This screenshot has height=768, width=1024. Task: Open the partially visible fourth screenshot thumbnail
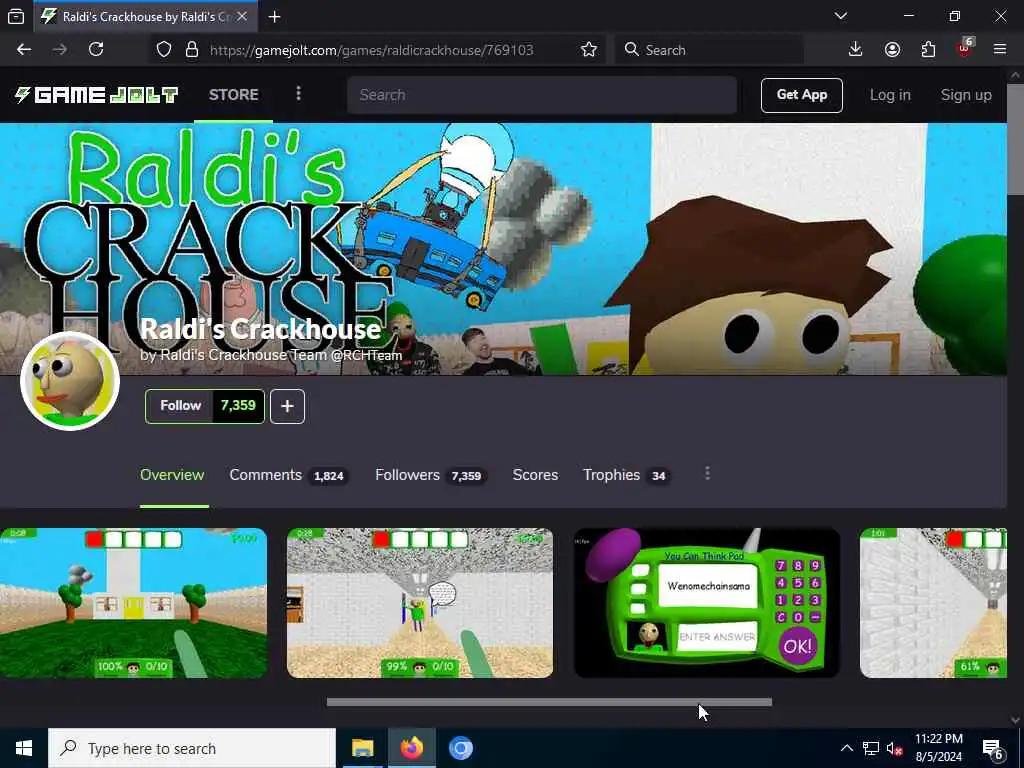coord(933,603)
